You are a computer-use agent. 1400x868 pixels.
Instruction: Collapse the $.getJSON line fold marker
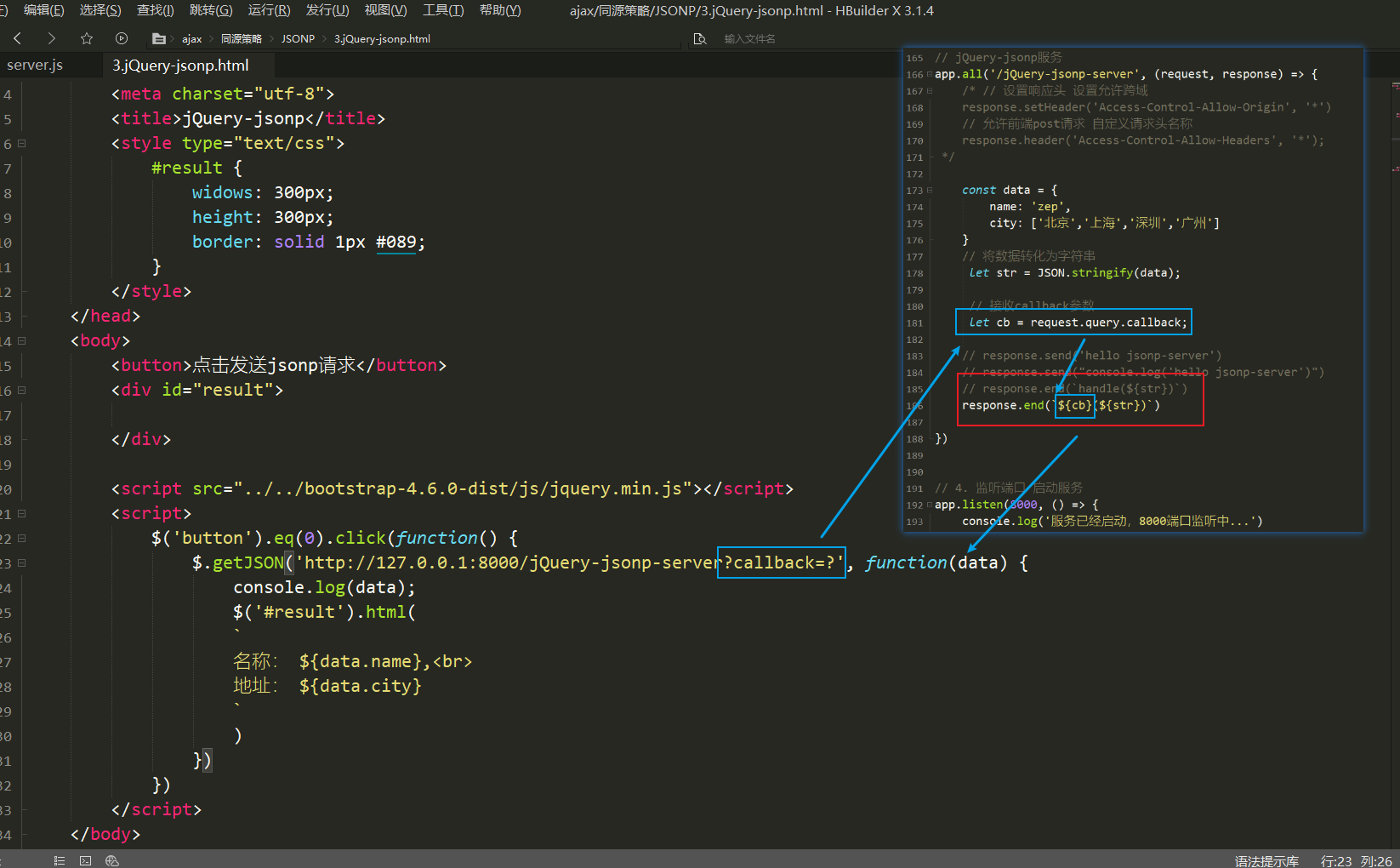point(22,562)
